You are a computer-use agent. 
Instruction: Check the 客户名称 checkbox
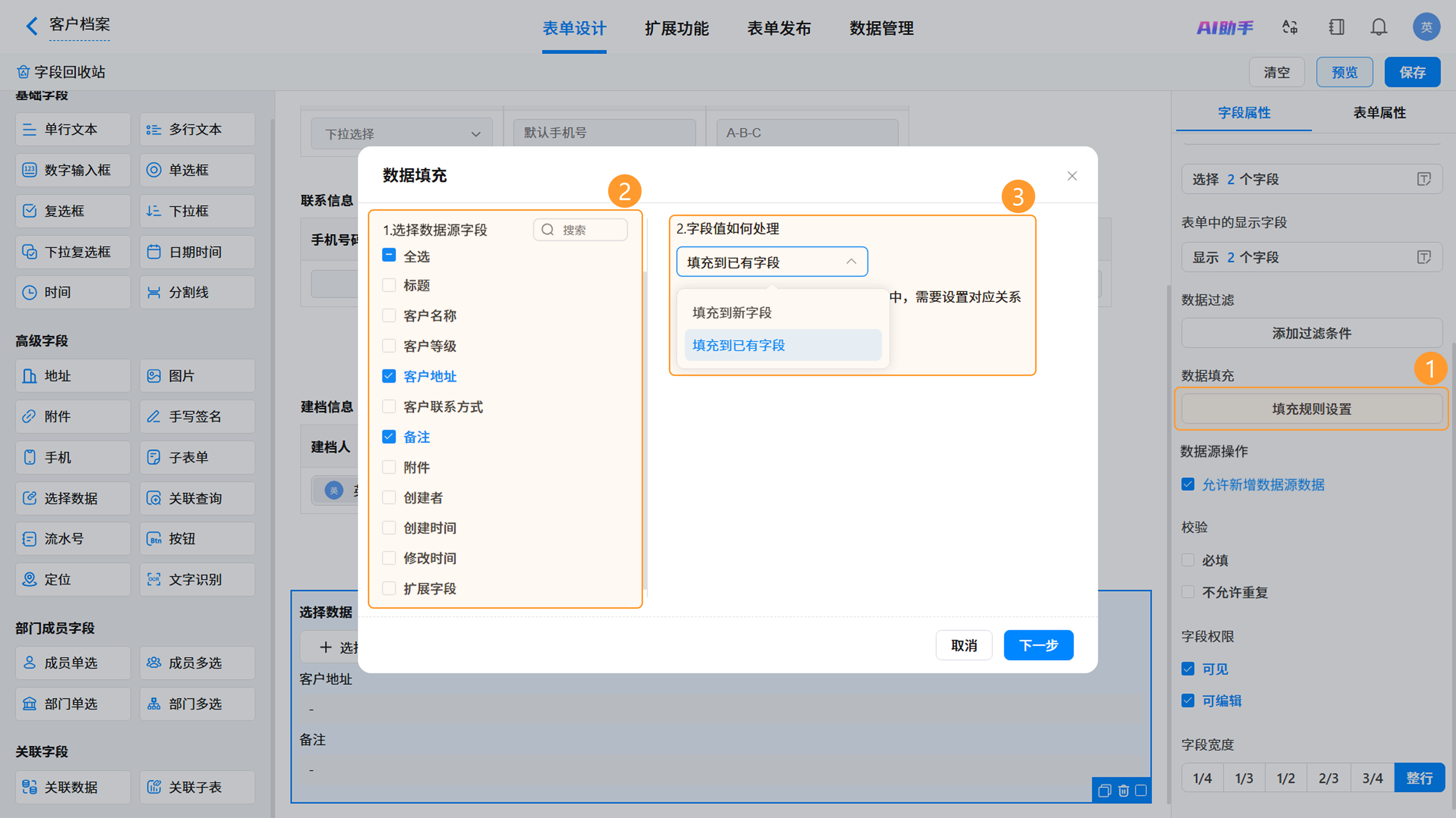click(x=389, y=315)
